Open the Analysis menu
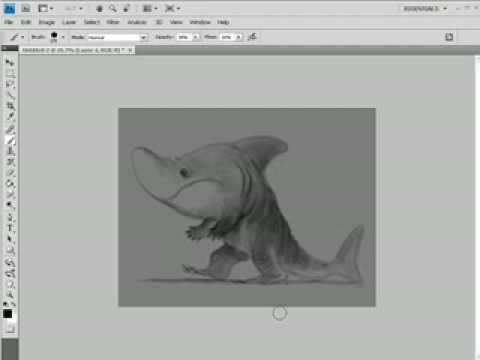 tap(137, 22)
